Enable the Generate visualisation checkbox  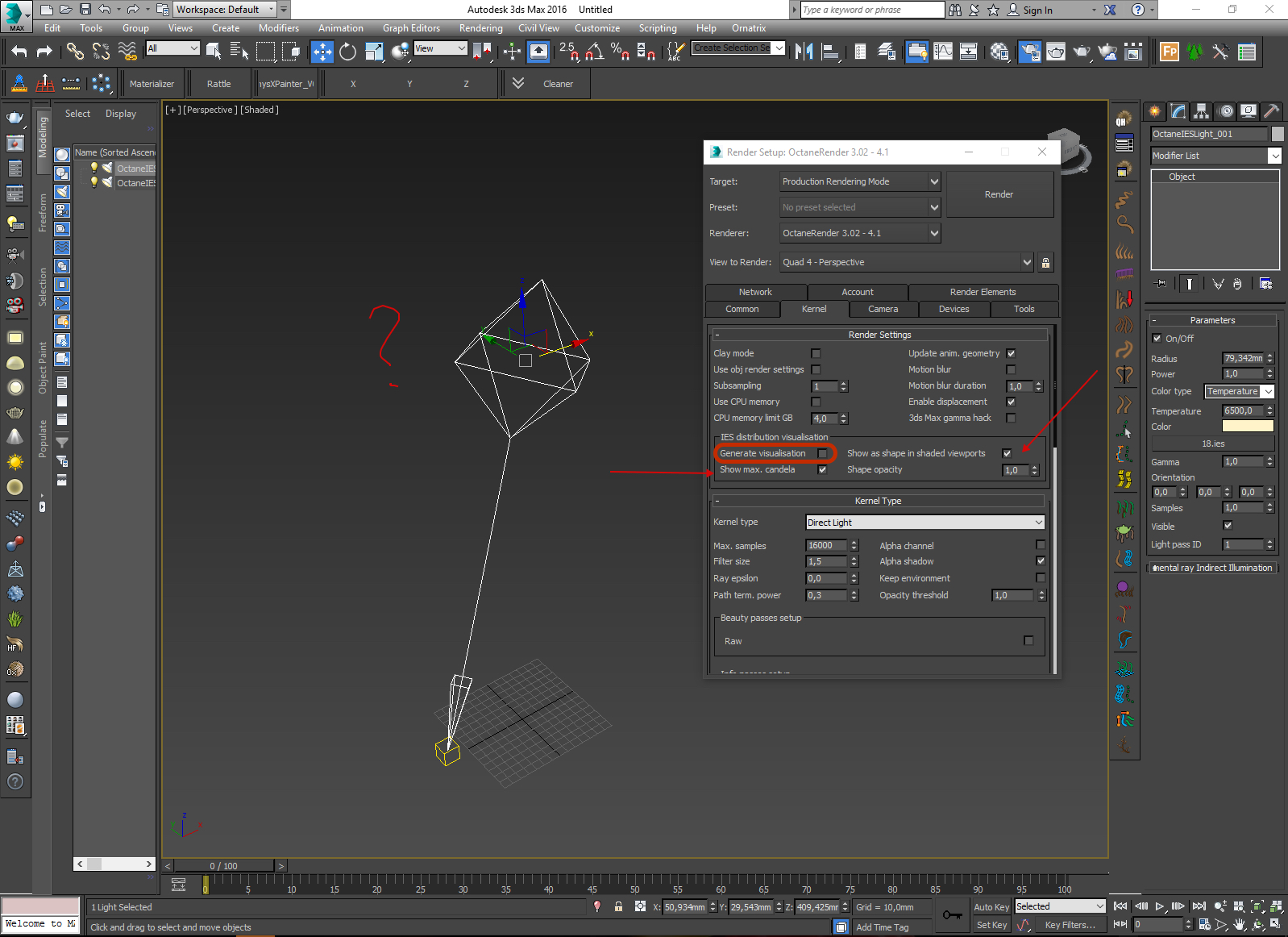822,453
